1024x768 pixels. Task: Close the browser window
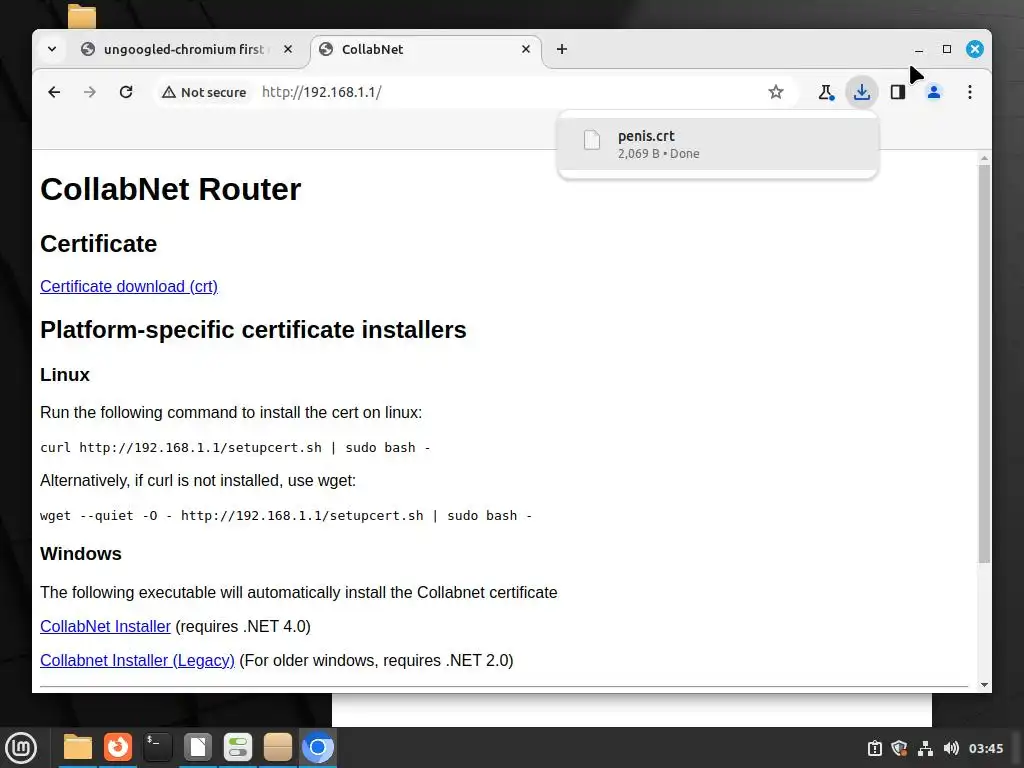974,49
